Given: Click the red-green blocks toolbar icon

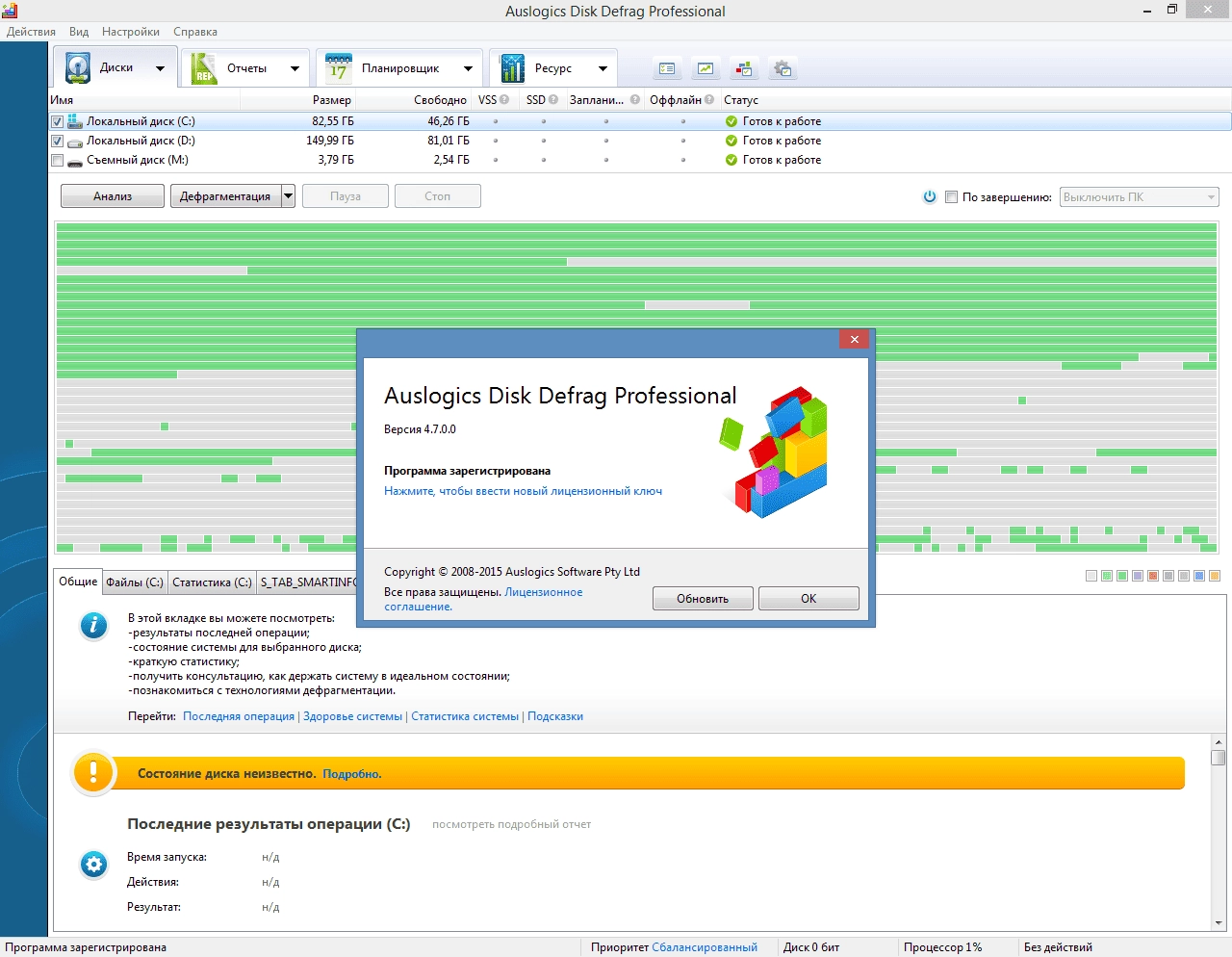Looking at the screenshot, I should [x=744, y=68].
